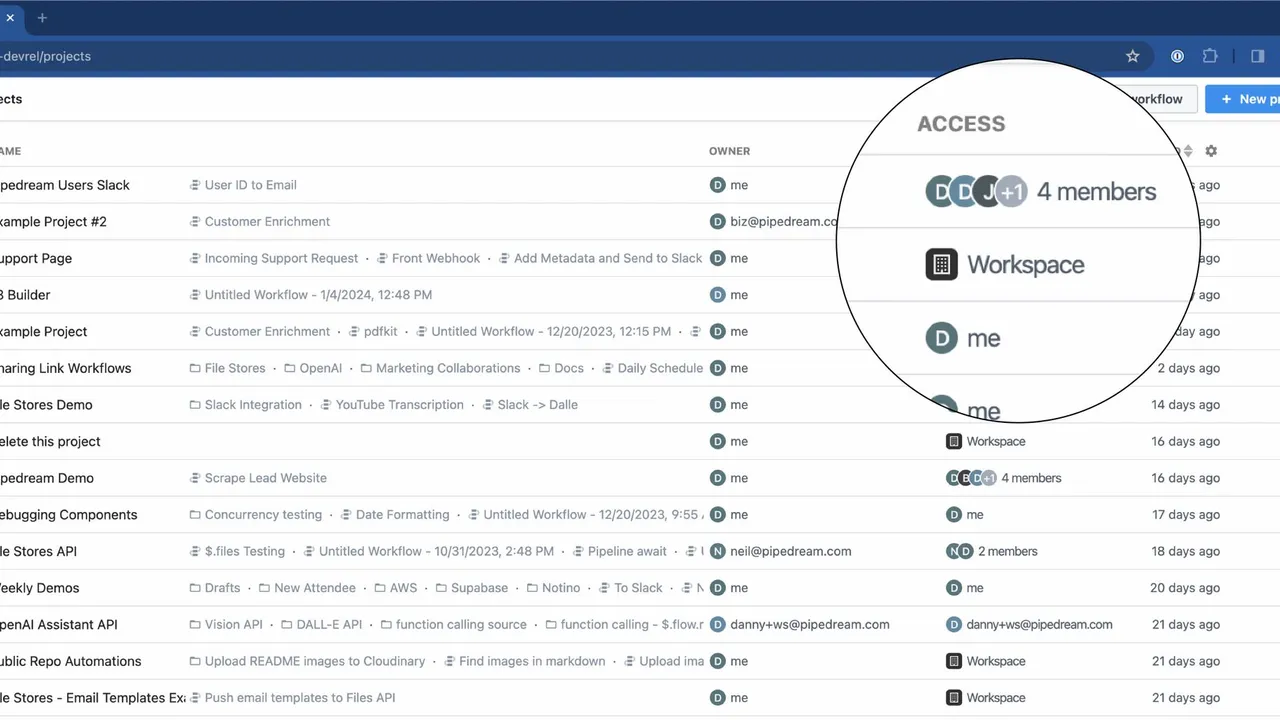Click workflow icon beside User ID to Email
This screenshot has width=1280, height=720.
pos(195,185)
